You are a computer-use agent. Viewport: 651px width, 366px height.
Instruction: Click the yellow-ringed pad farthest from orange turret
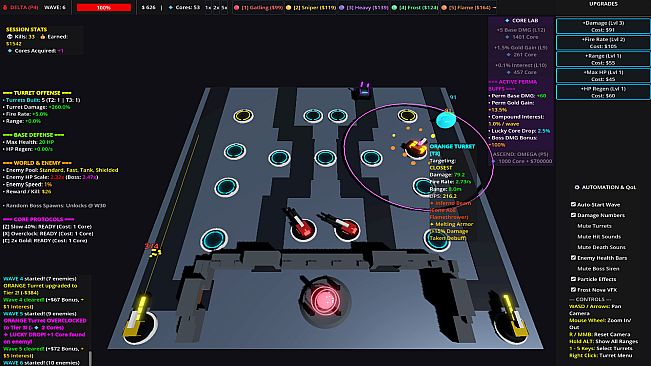point(243,116)
